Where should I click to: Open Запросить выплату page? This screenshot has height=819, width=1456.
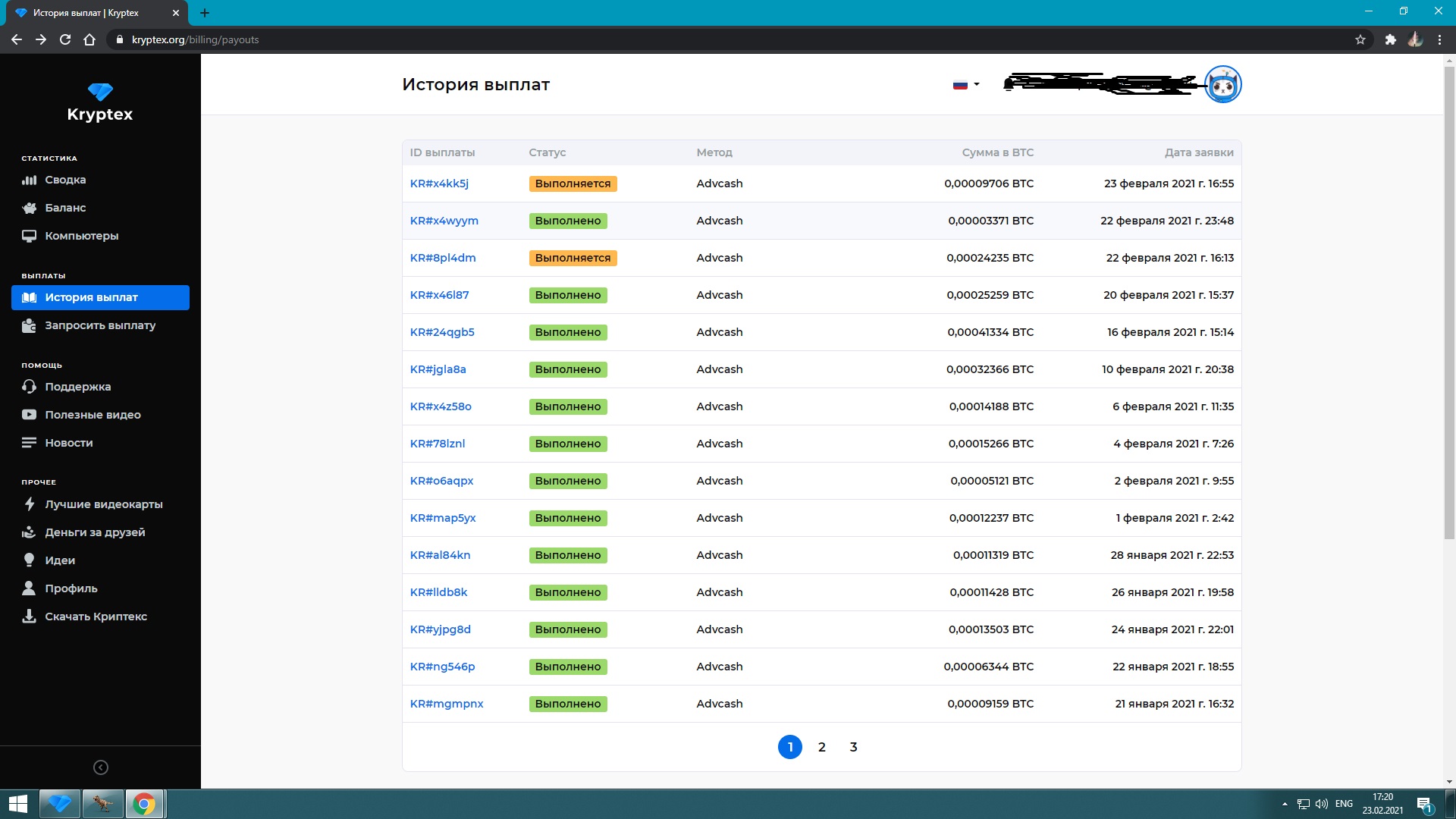[x=99, y=325]
